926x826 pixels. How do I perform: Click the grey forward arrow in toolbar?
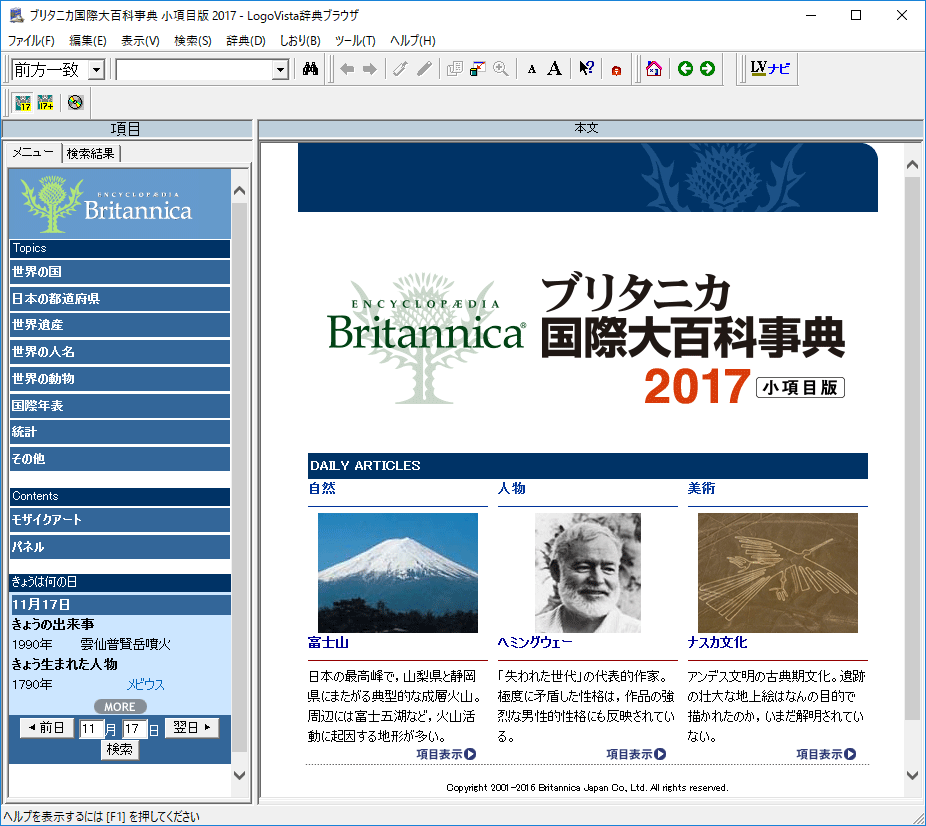click(x=370, y=69)
